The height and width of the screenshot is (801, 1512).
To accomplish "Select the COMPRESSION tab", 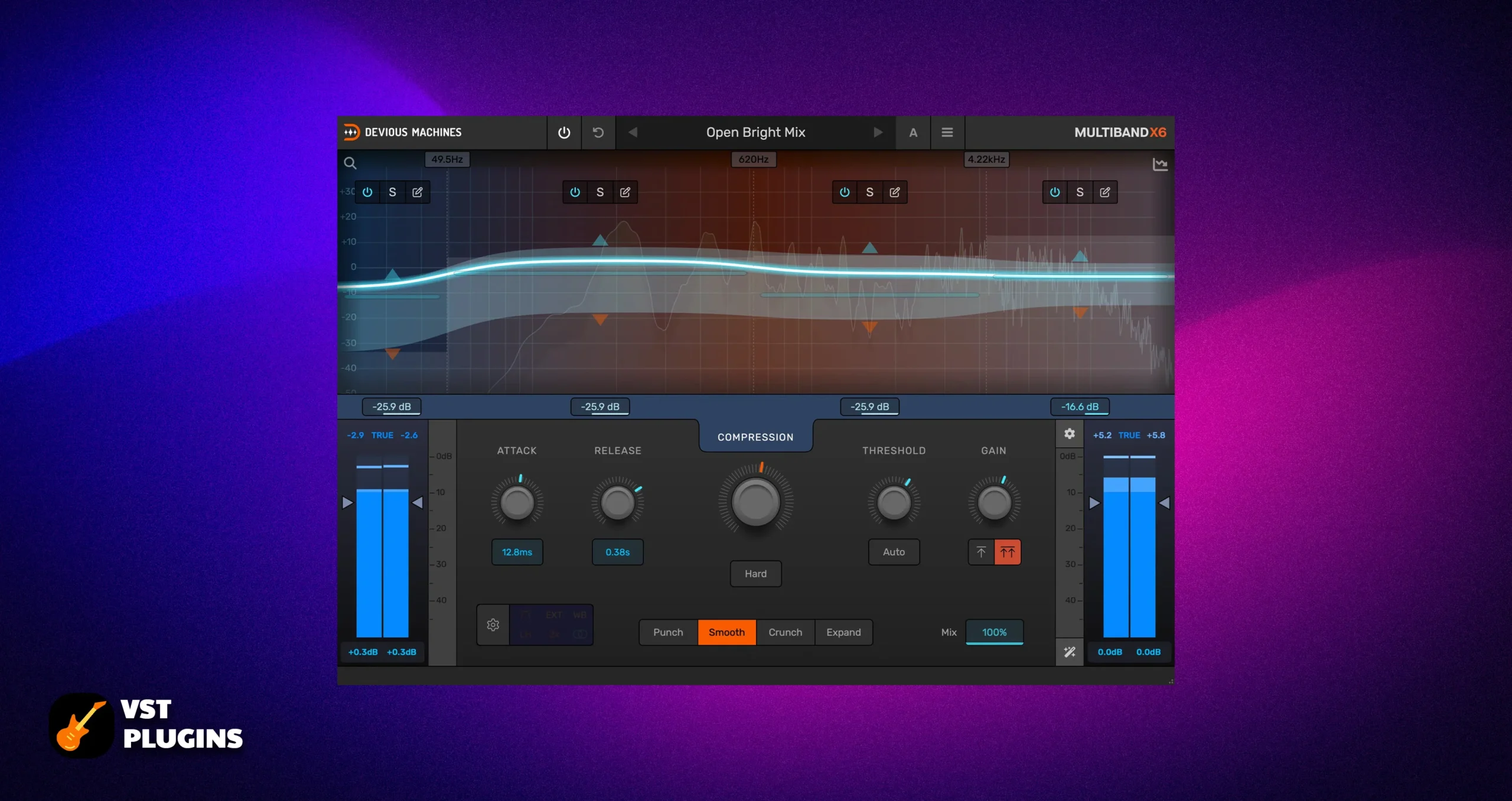I will (755, 437).
